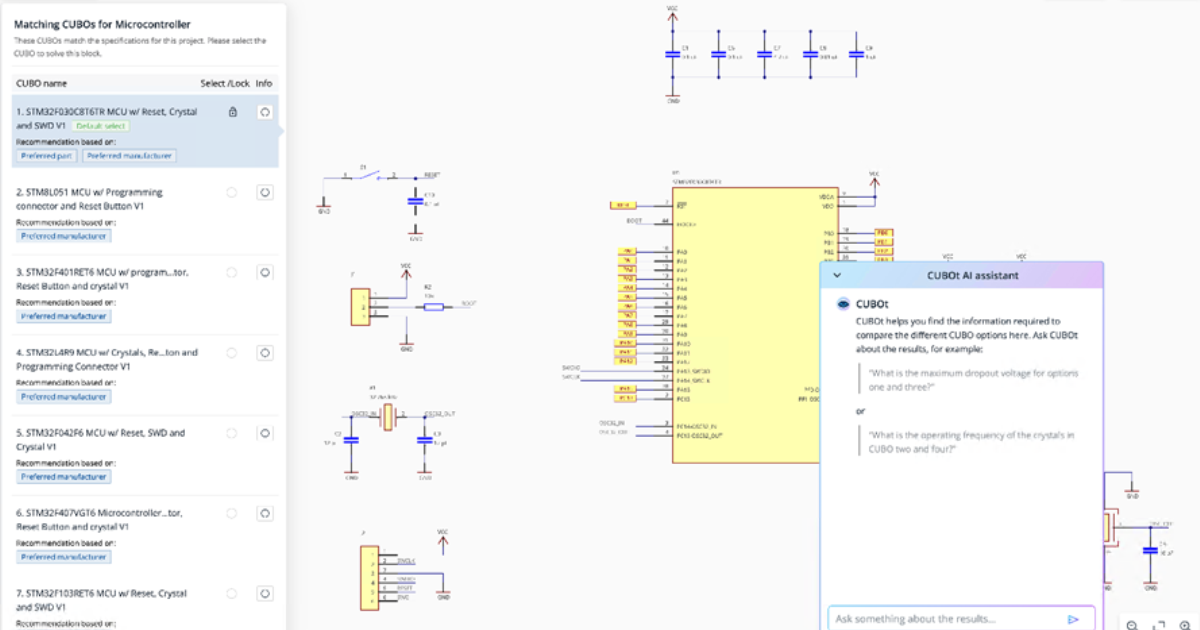1200x630 pixels.
Task: Open info for STM32F042F6 MCU
Action: pos(265,433)
